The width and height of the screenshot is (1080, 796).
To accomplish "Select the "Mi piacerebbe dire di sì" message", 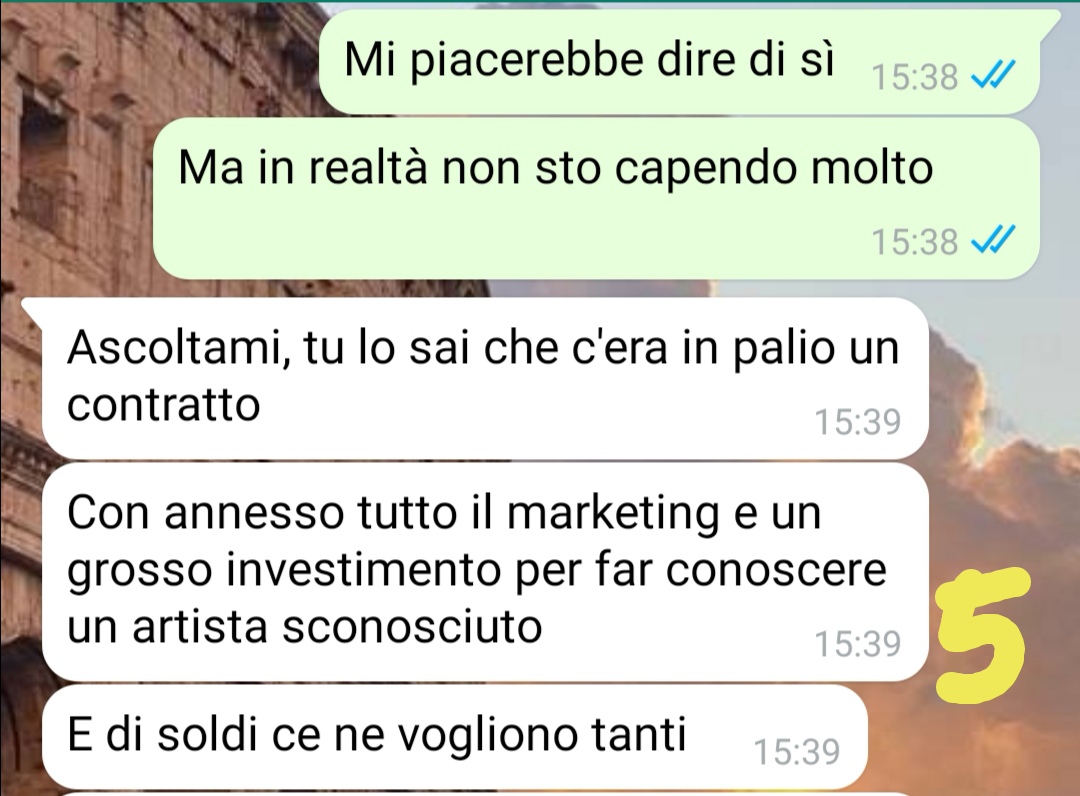I will click(679, 62).
